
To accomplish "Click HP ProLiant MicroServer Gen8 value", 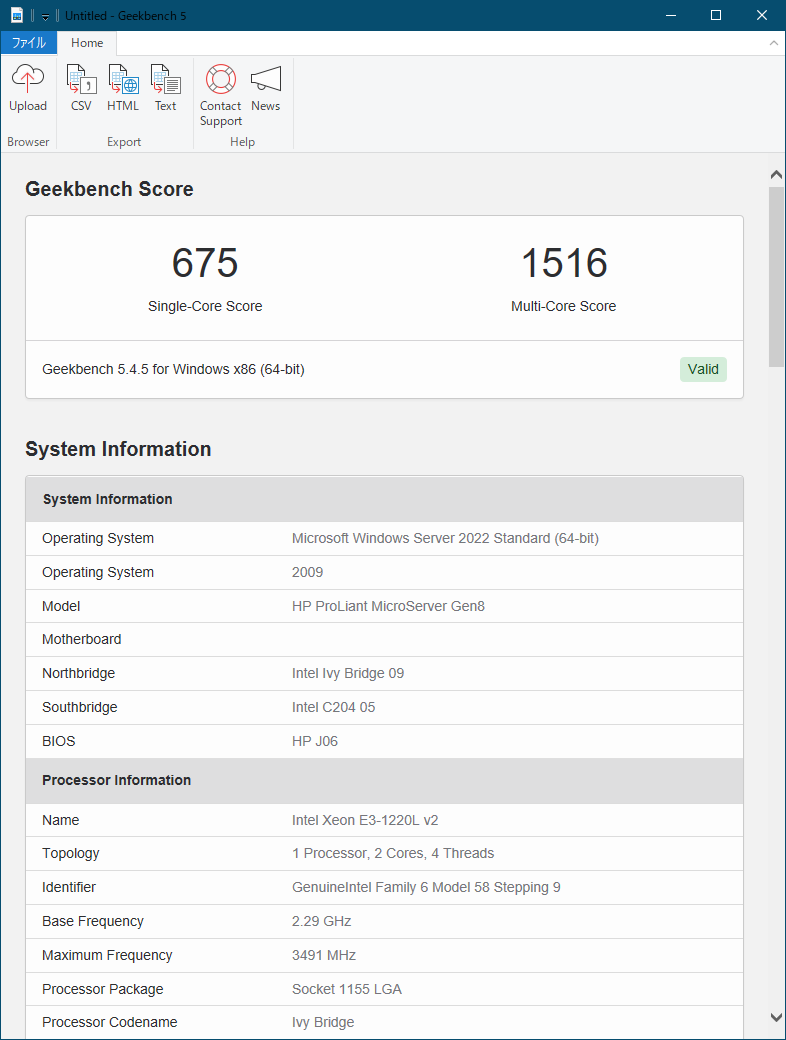I will pyautogui.click(x=388, y=606).
